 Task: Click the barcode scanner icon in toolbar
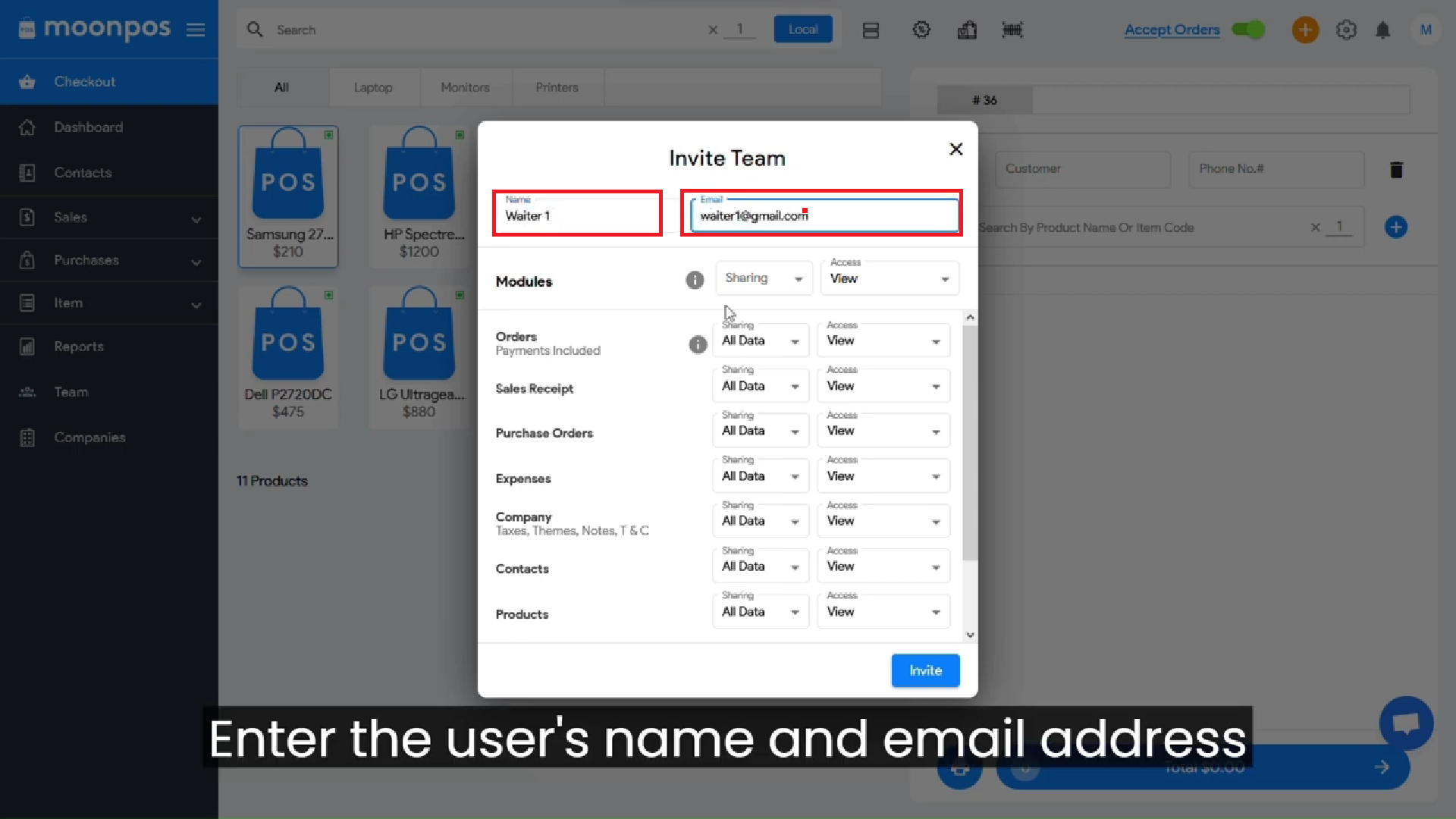(1012, 30)
